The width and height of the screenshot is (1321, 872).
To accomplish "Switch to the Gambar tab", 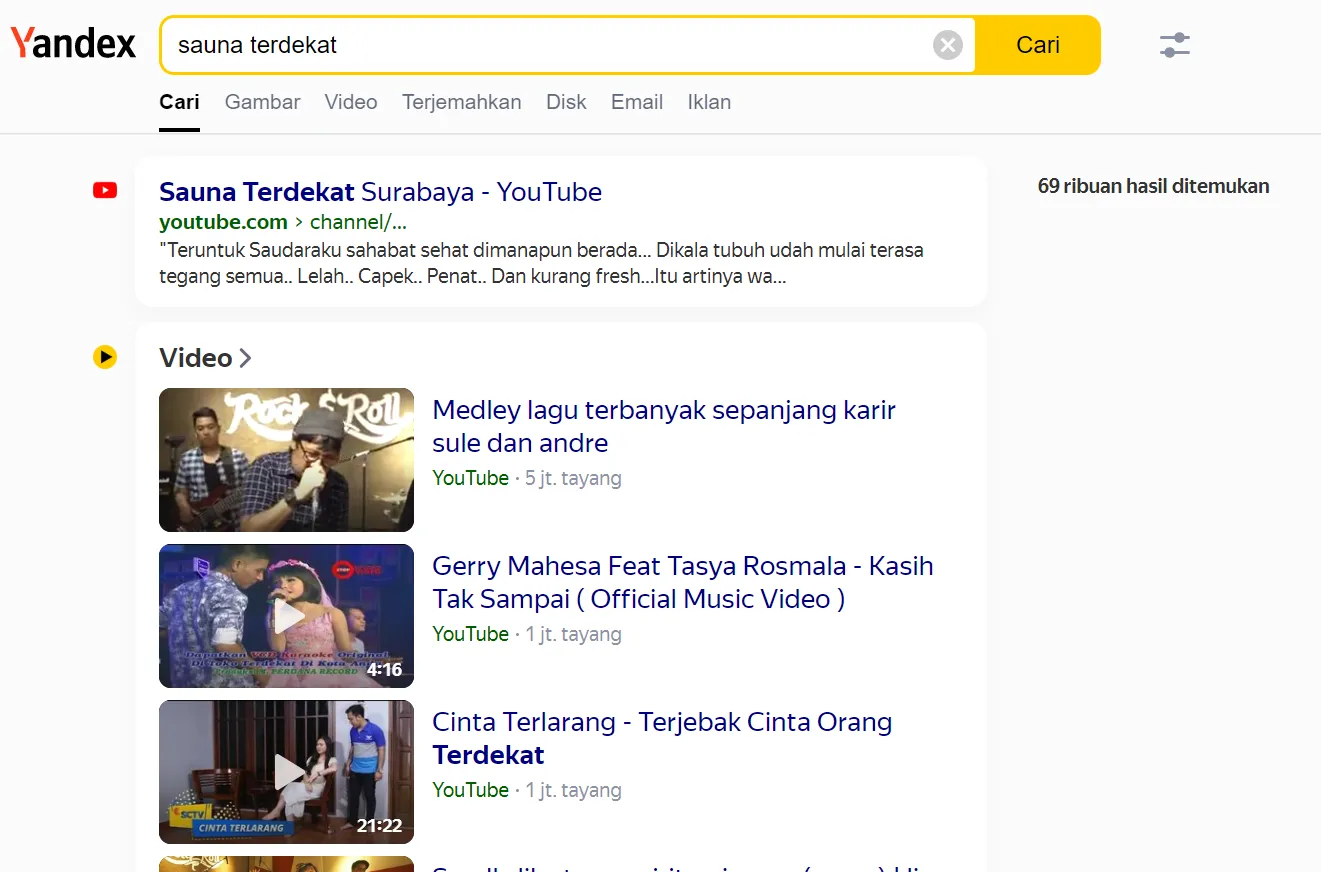I will (262, 102).
